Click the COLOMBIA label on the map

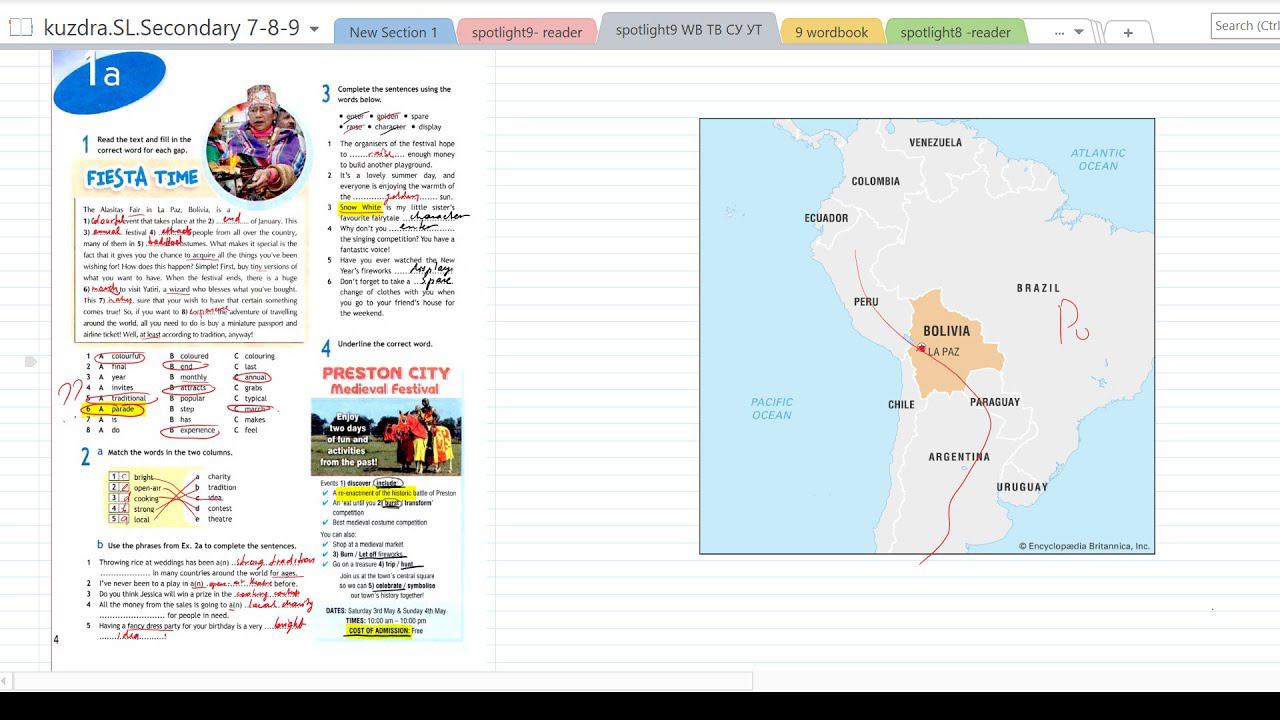(875, 182)
